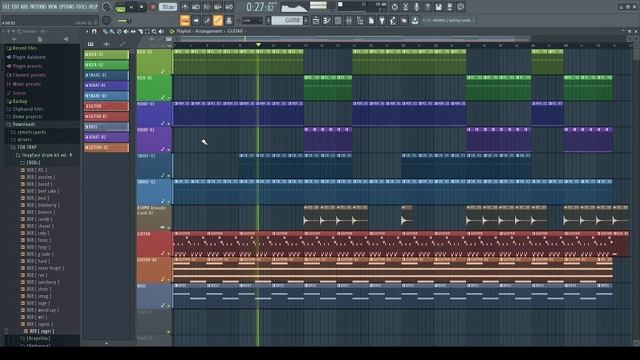Click the tempo display field
Viewport: 640px width, 360px height.
168,7
